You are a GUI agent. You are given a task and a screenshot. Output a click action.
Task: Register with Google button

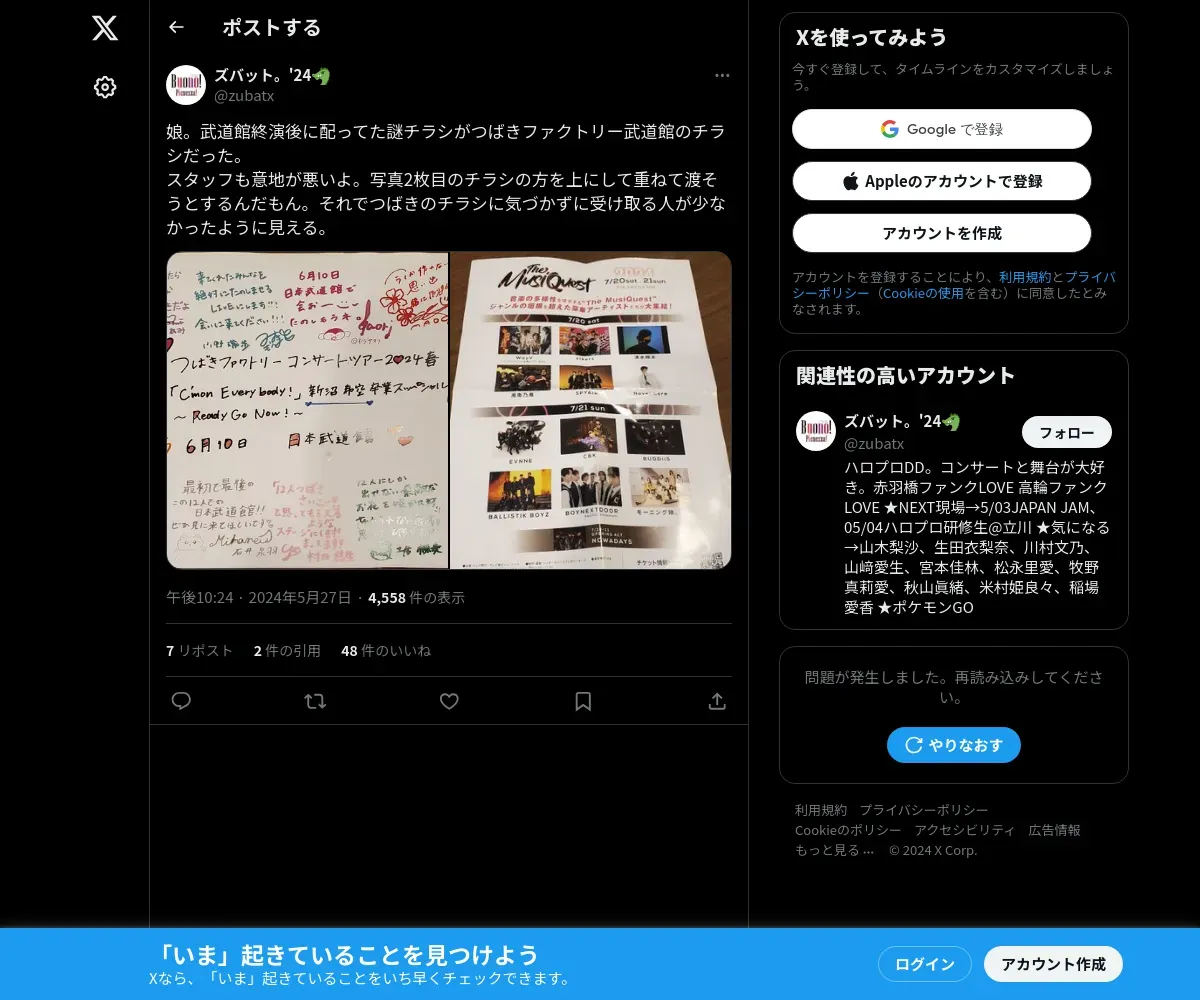point(942,129)
